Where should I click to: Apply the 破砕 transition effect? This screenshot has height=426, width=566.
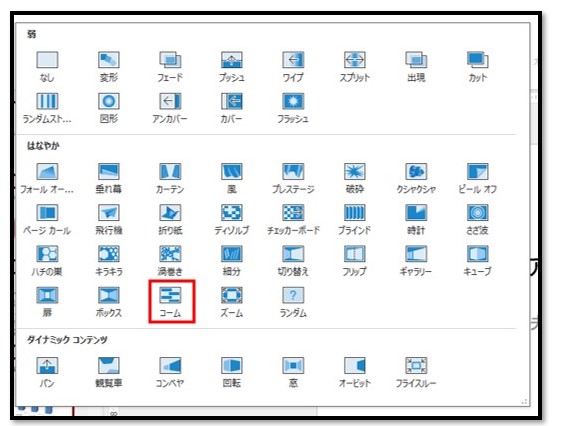click(x=354, y=178)
